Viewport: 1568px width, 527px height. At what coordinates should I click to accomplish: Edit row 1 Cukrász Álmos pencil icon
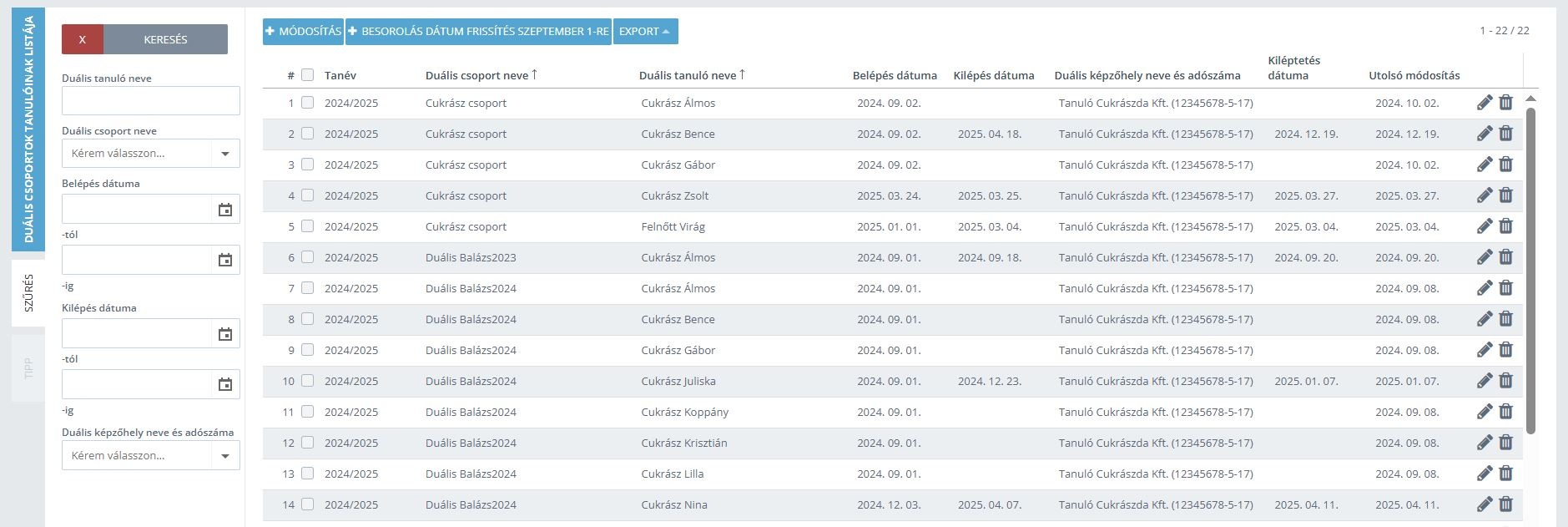1485,103
